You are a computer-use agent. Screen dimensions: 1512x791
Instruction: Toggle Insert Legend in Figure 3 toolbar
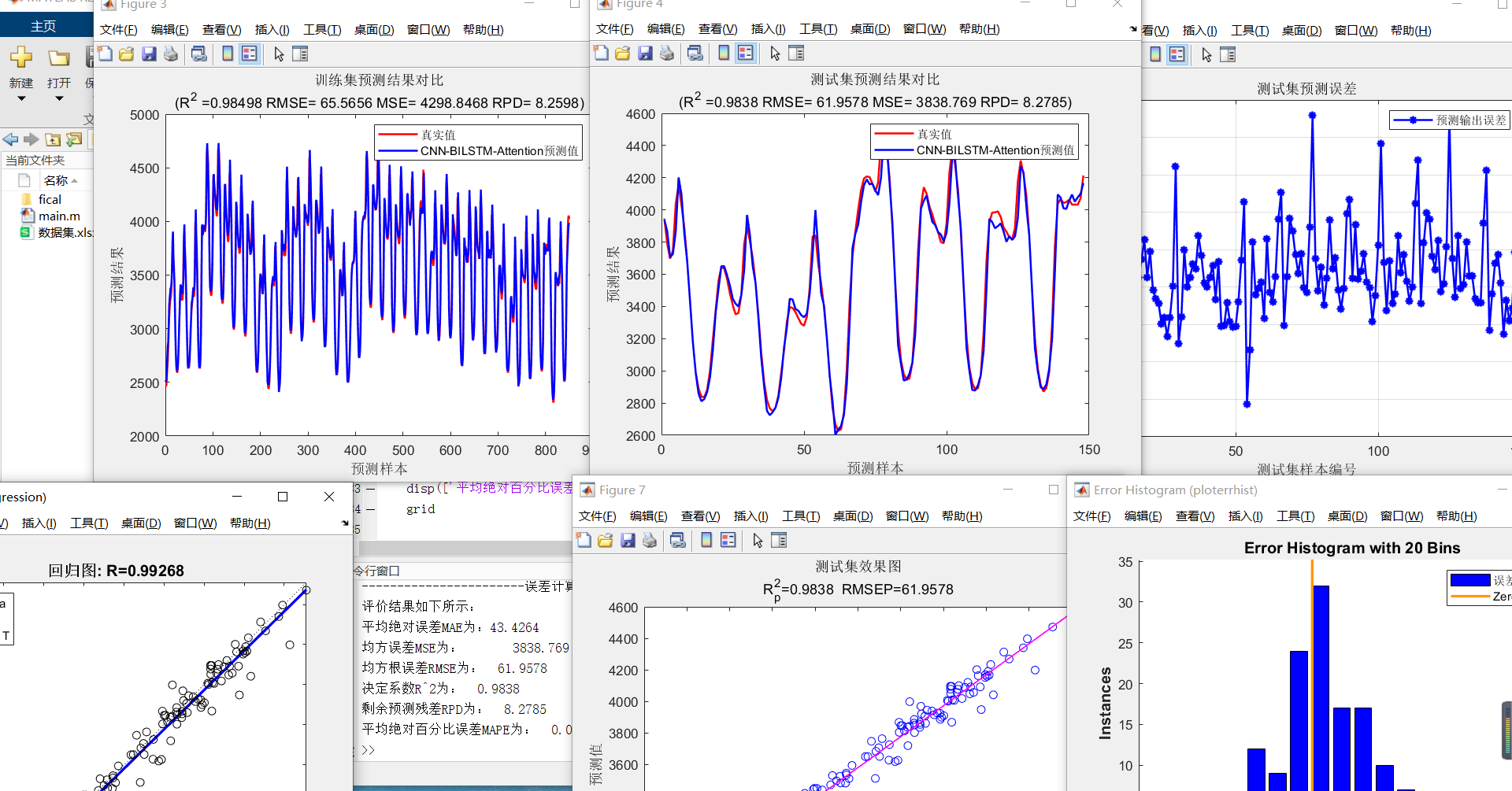tap(250, 54)
